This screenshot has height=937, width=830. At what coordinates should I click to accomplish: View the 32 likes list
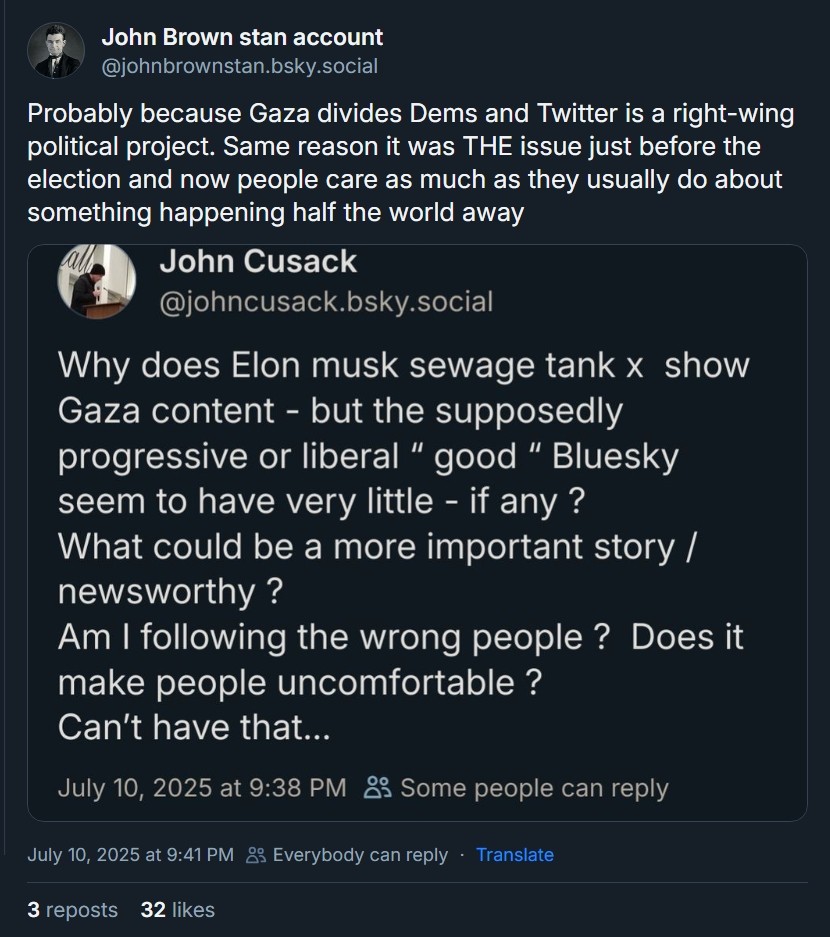[178, 910]
